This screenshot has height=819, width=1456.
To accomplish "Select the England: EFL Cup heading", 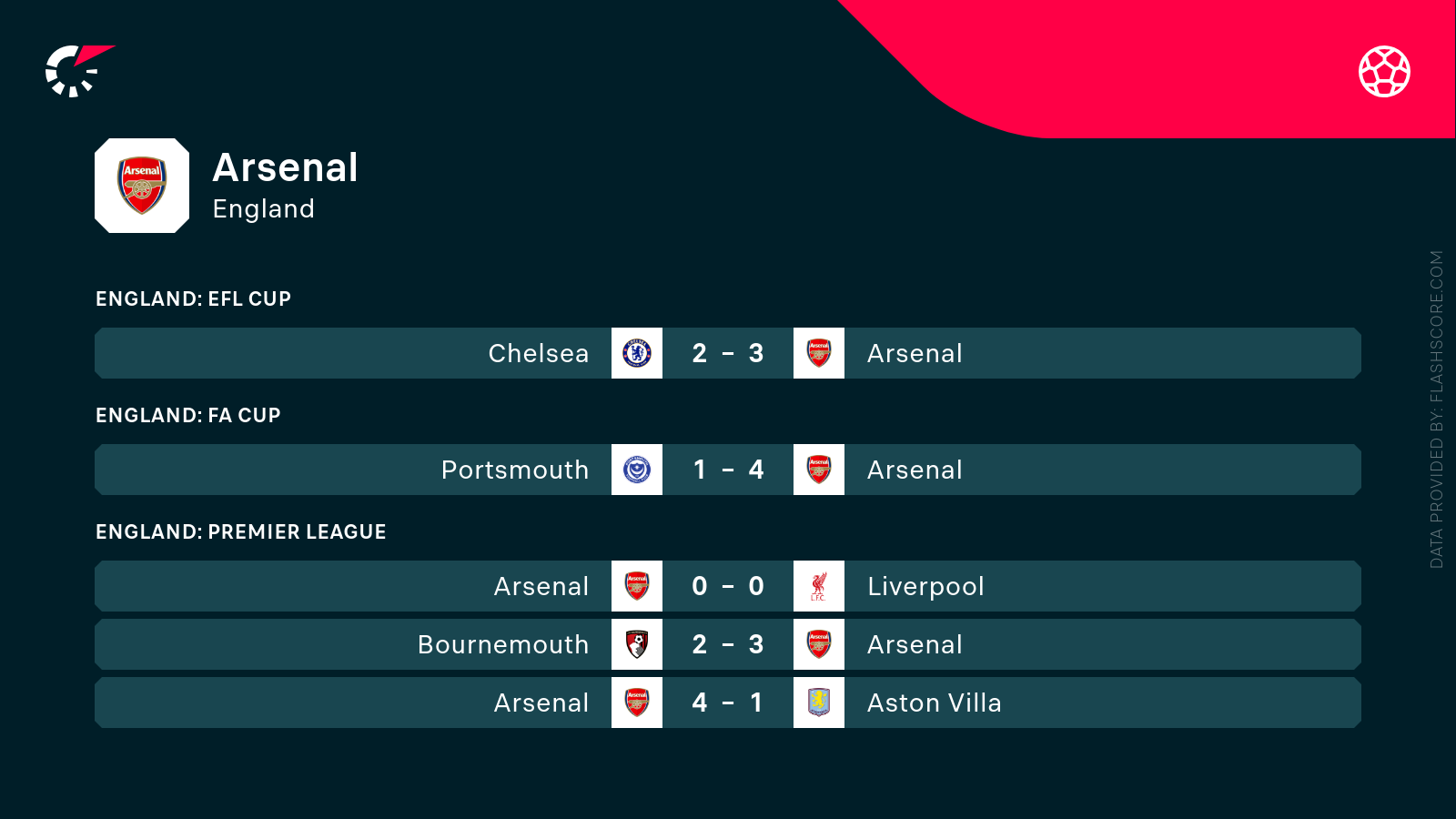I will tap(193, 299).
